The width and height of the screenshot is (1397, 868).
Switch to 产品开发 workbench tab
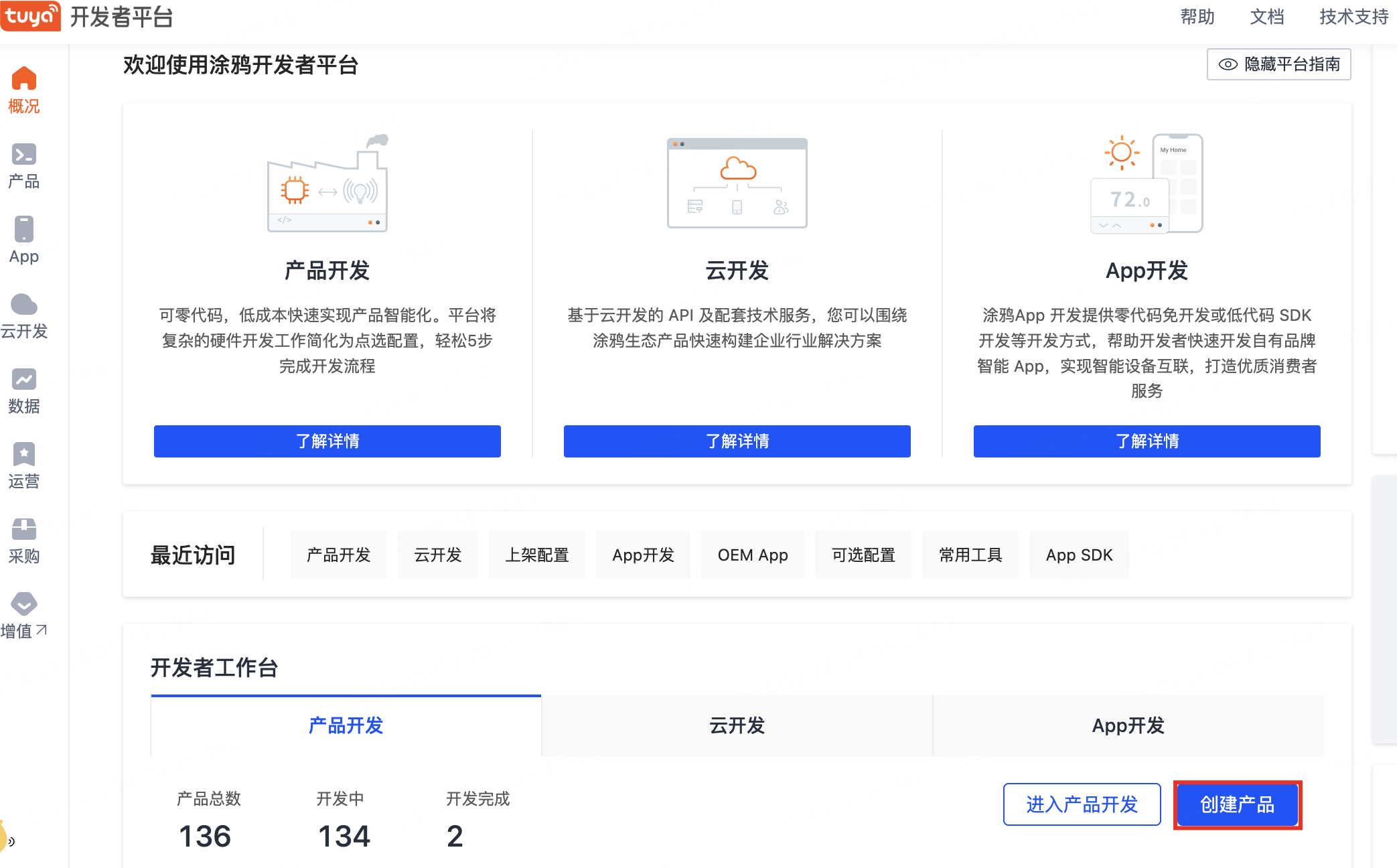point(346,725)
